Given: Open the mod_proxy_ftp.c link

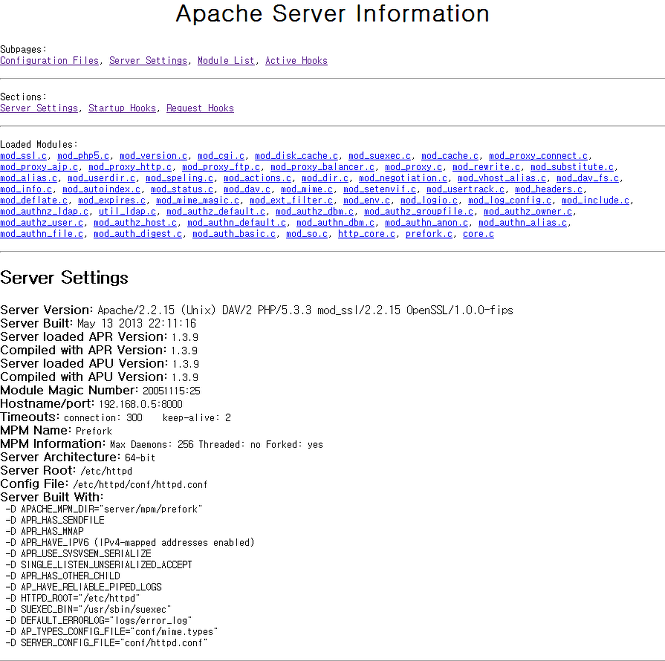Looking at the screenshot, I should (221, 167).
